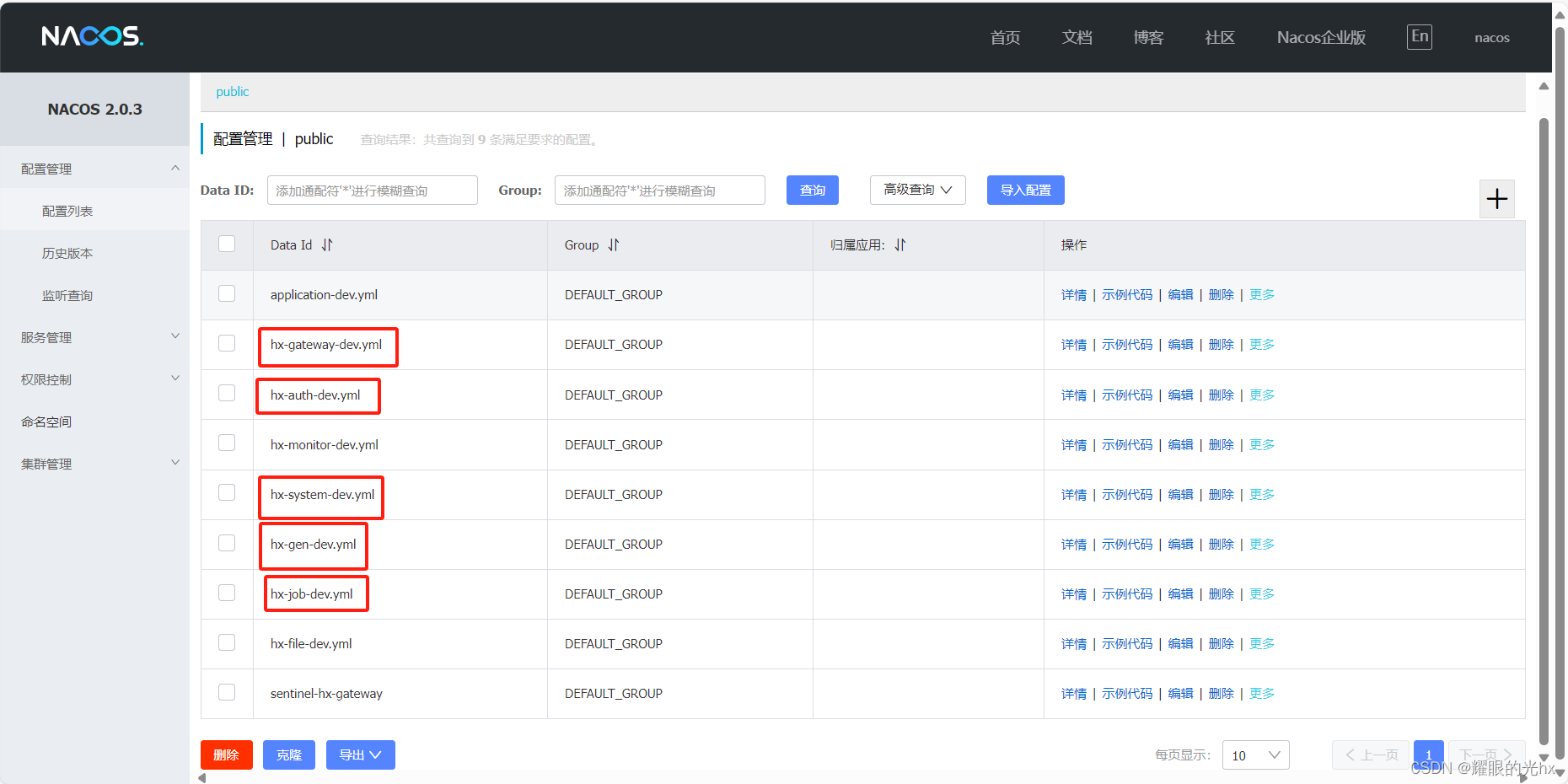Select 历史版本 in the sidebar
The height and width of the screenshot is (784, 1568).
tap(94, 253)
